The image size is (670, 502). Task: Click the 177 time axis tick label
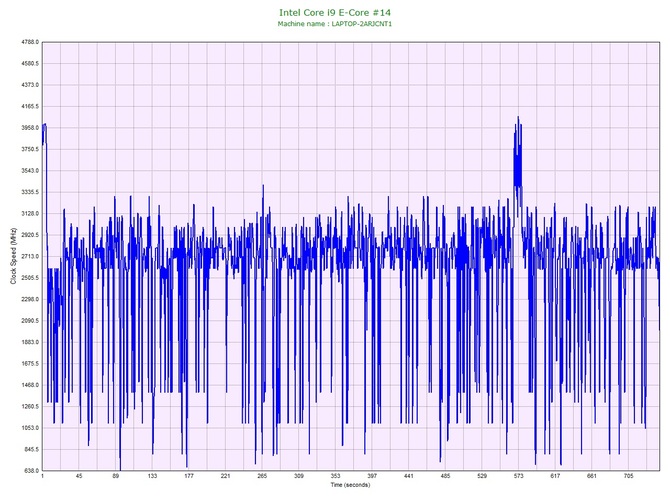click(189, 476)
